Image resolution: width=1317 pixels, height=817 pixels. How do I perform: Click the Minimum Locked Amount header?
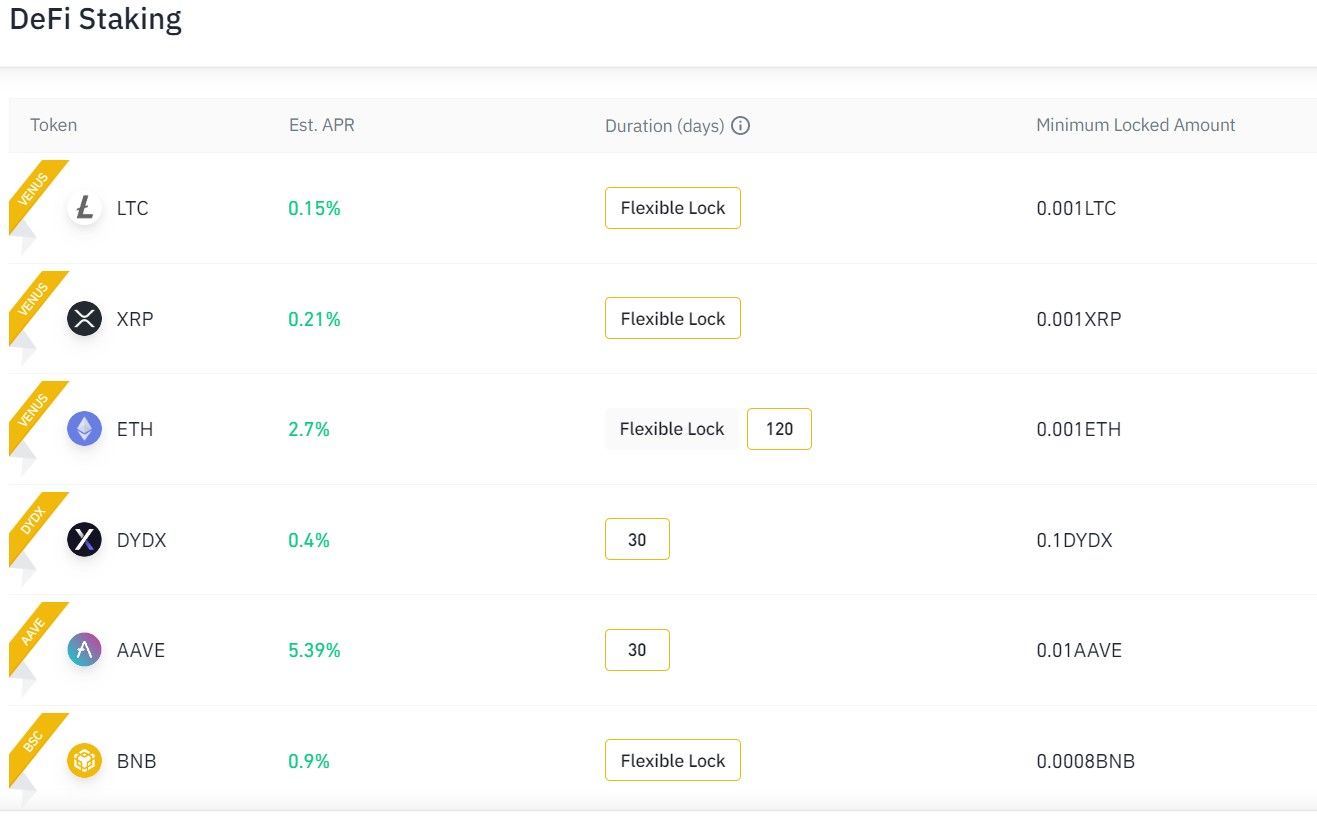tap(1135, 126)
